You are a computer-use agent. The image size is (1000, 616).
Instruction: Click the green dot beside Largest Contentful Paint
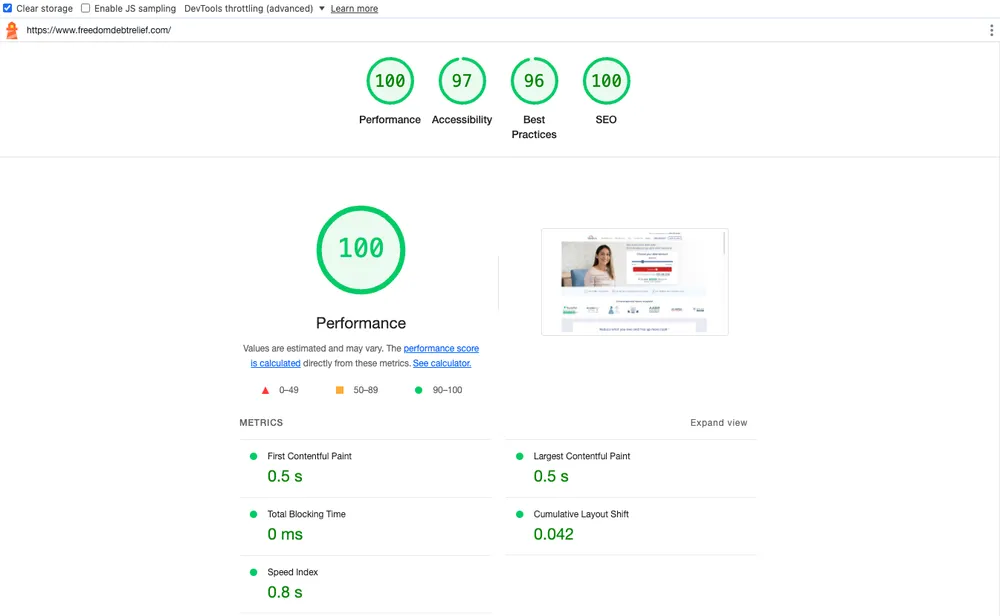[519, 456]
